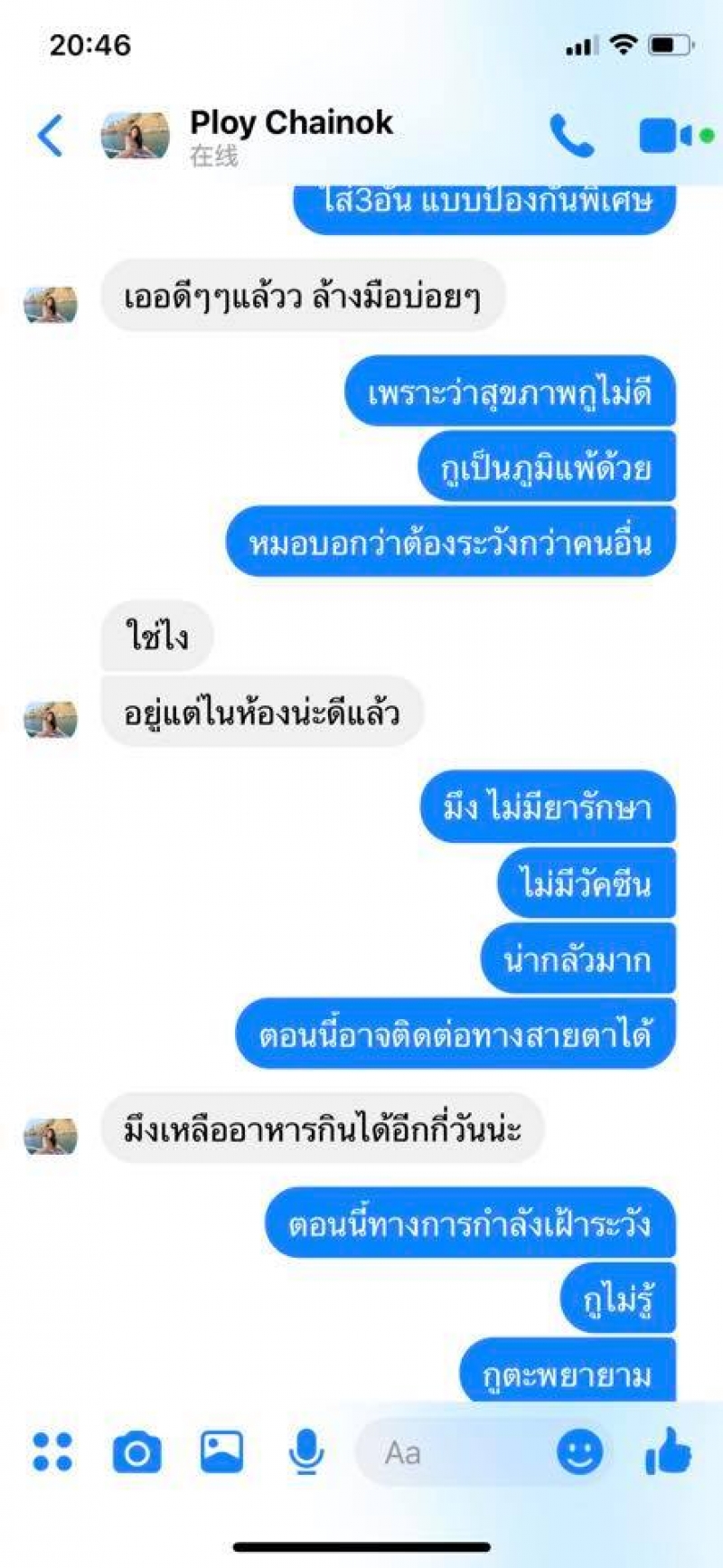Record a voice message with the microphone
This screenshot has height=1568, width=723.
(x=306, y=1452)
